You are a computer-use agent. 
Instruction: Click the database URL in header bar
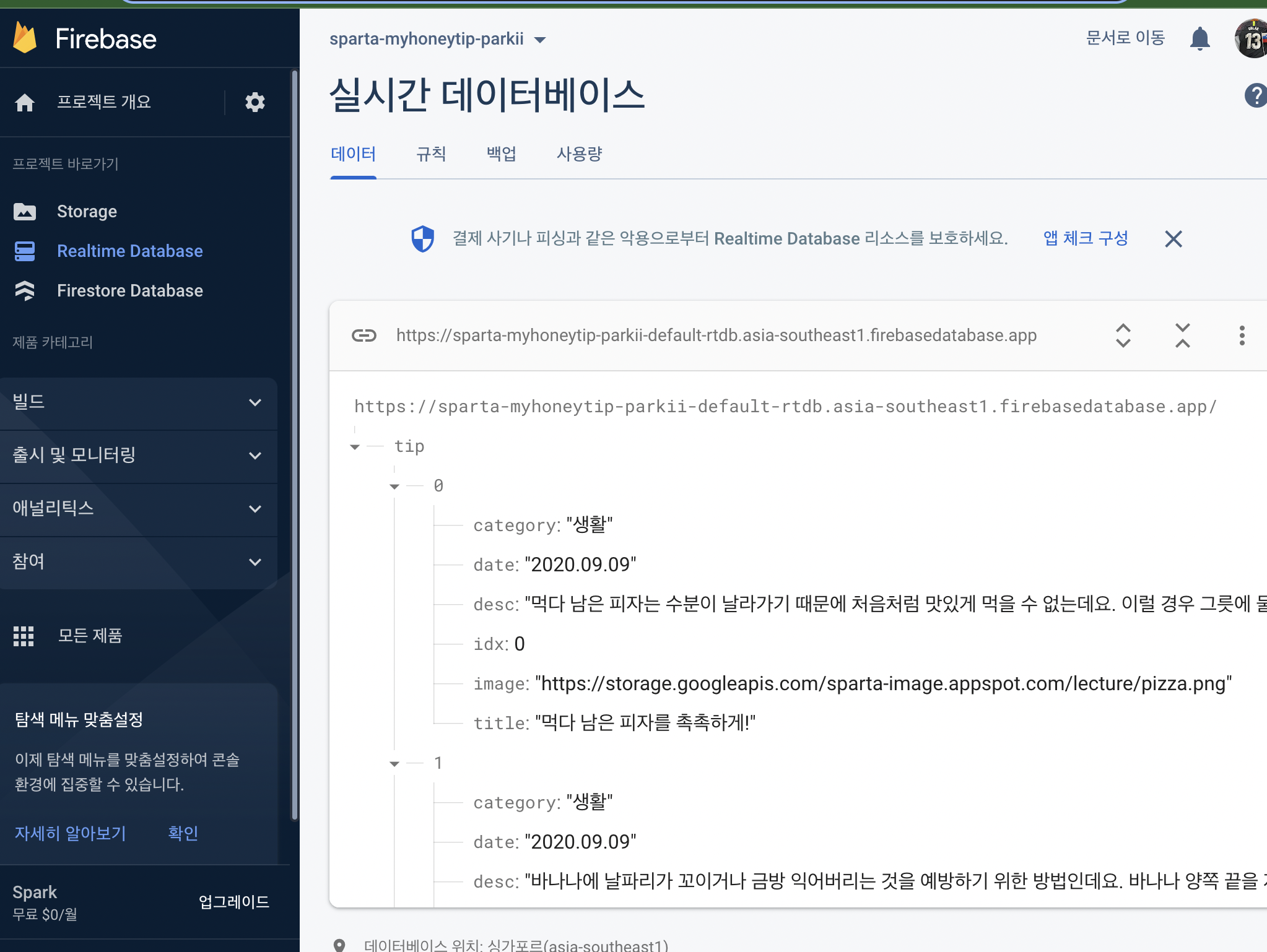click(716, 335)
